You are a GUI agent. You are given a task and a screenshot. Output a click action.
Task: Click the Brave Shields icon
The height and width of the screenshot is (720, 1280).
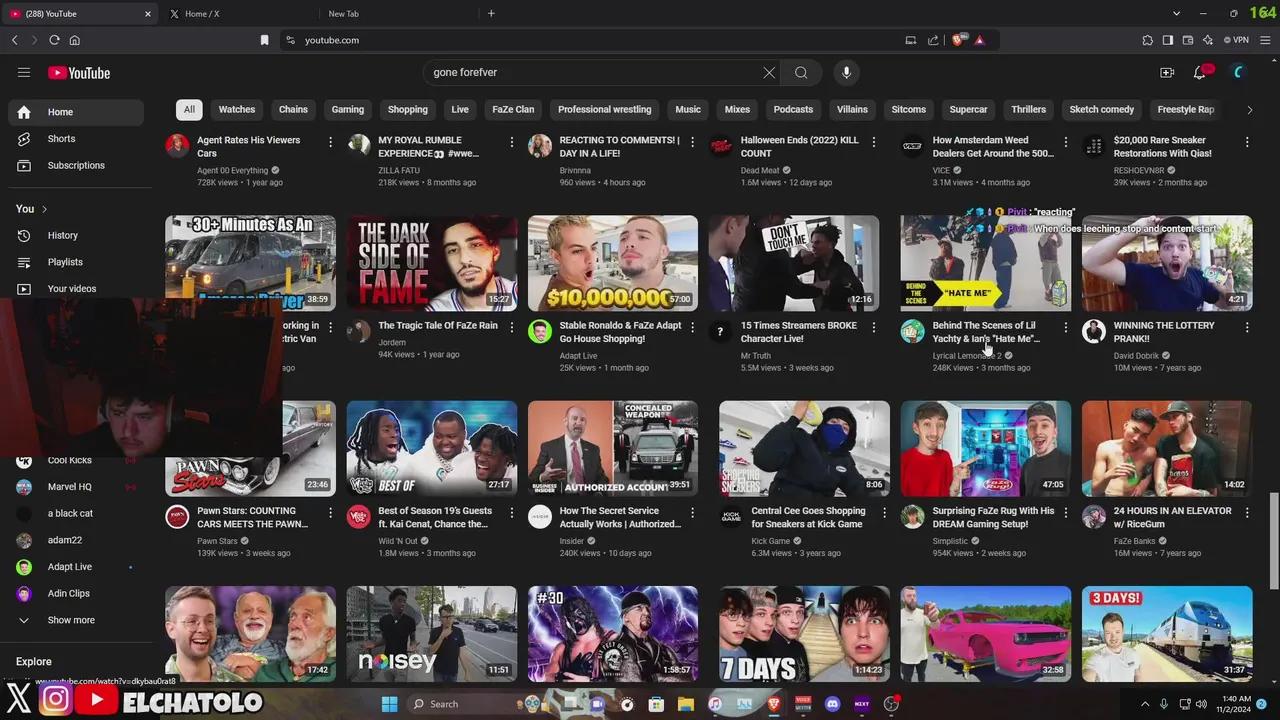958,40
